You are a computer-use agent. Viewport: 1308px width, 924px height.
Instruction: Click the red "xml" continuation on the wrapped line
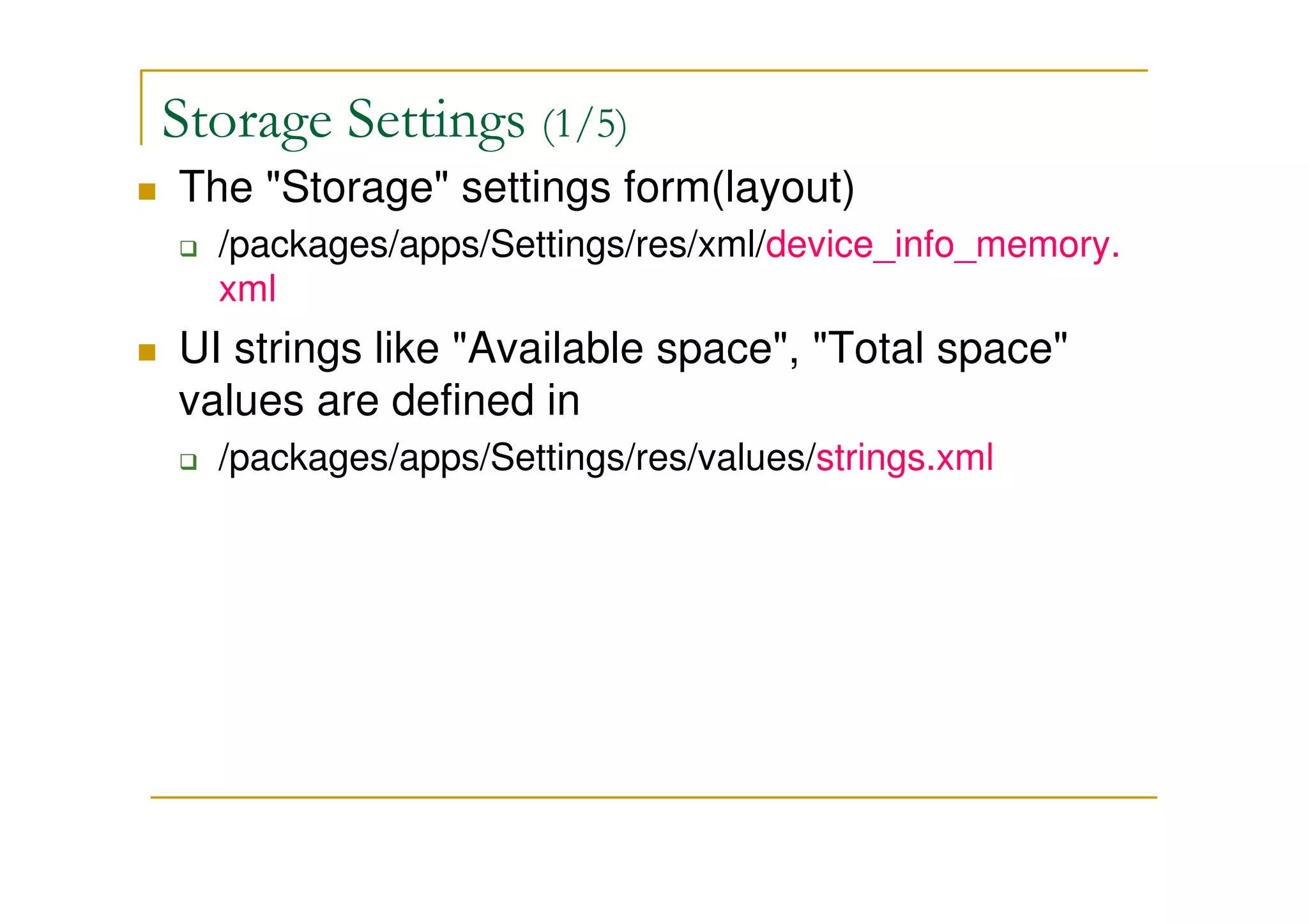tap(247, 289)
